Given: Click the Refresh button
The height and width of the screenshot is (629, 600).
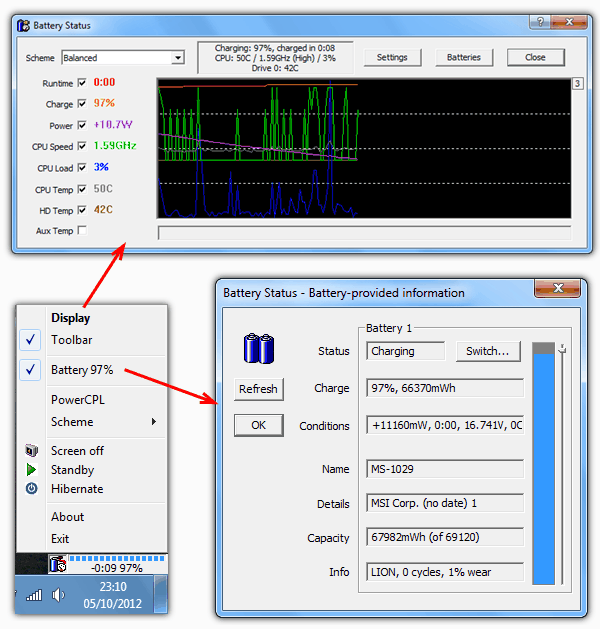Looking at the screenshot, I should (258, 389).
